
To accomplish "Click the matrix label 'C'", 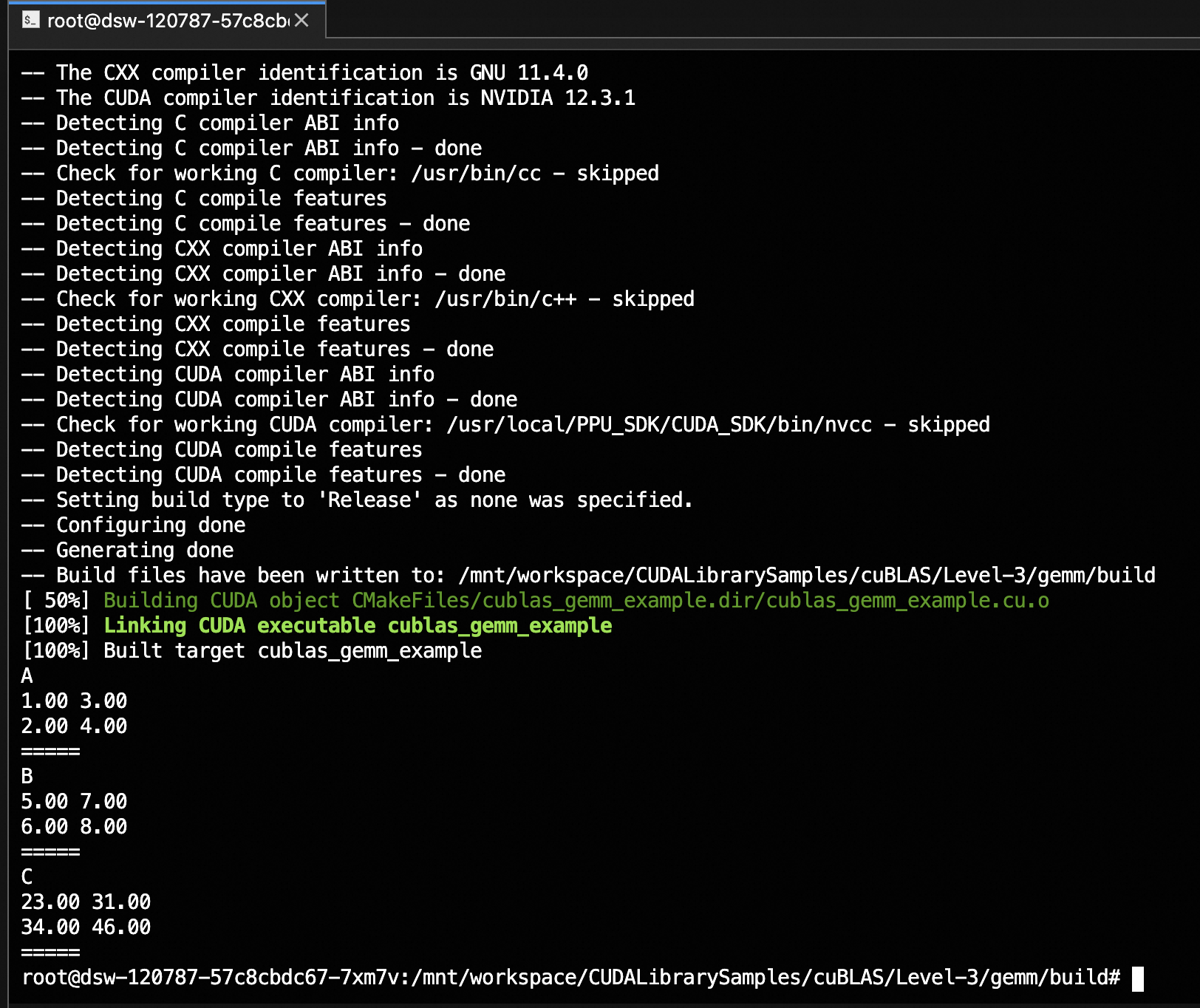I will pos(27,876).
